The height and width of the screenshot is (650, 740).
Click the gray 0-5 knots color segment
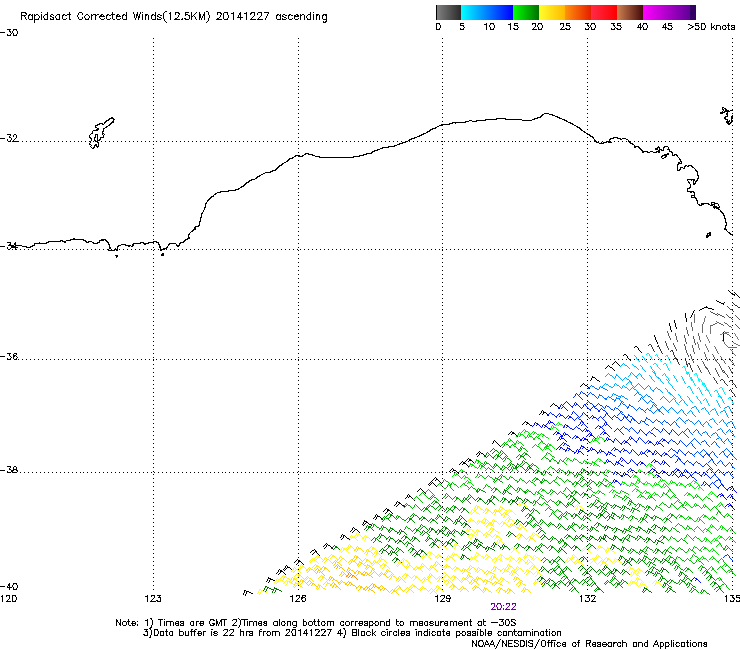coord(448,12)
